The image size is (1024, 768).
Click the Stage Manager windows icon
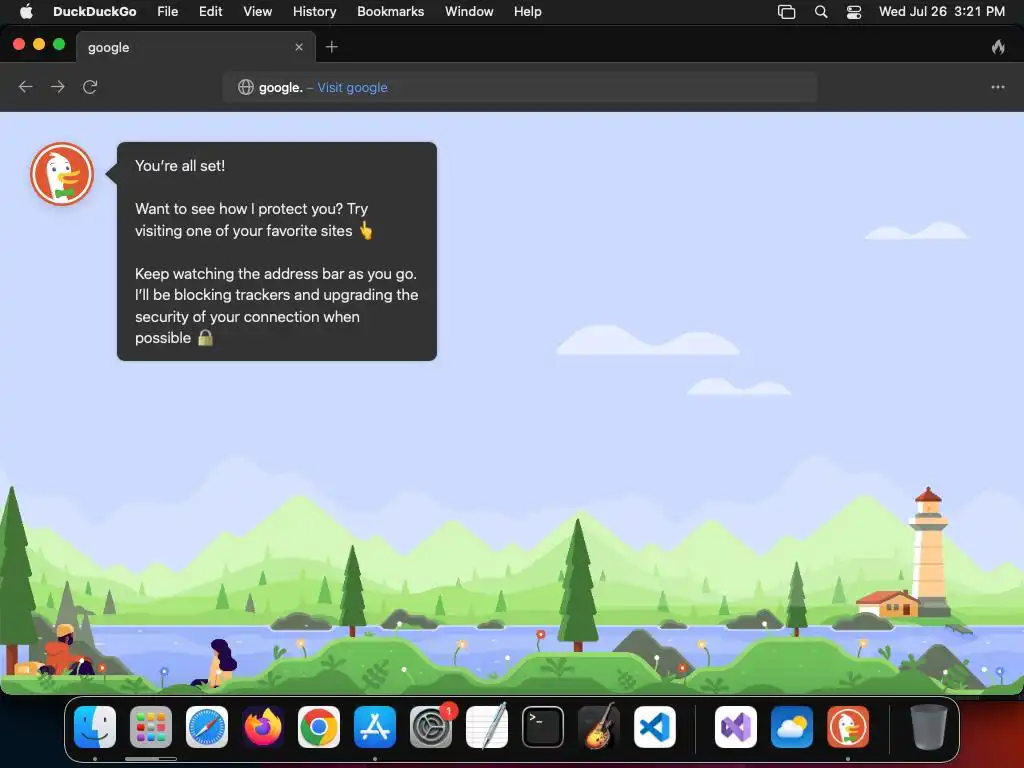click(x=786, y=12)
